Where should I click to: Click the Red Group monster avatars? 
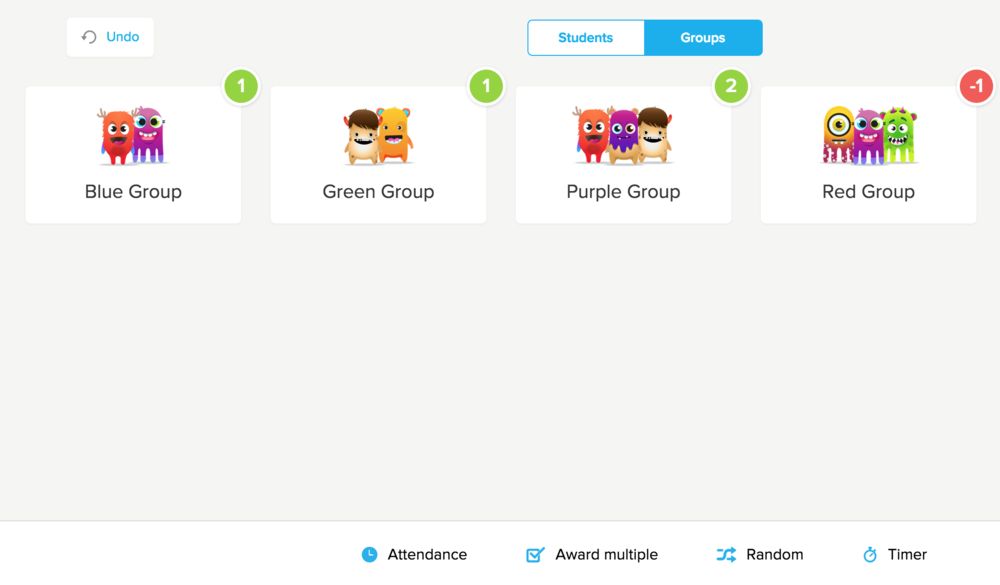click(x=869, y=135)
